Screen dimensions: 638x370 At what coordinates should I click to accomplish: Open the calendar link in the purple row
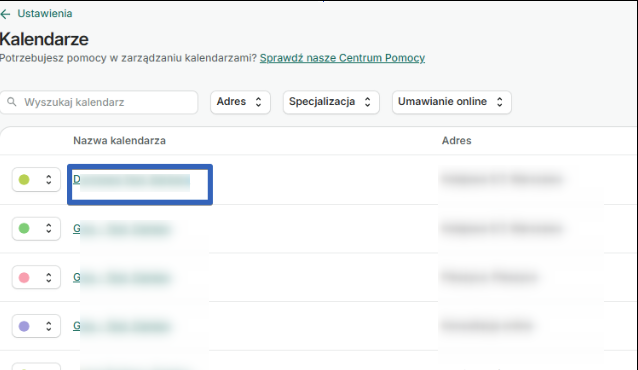(x=121, y=326)
